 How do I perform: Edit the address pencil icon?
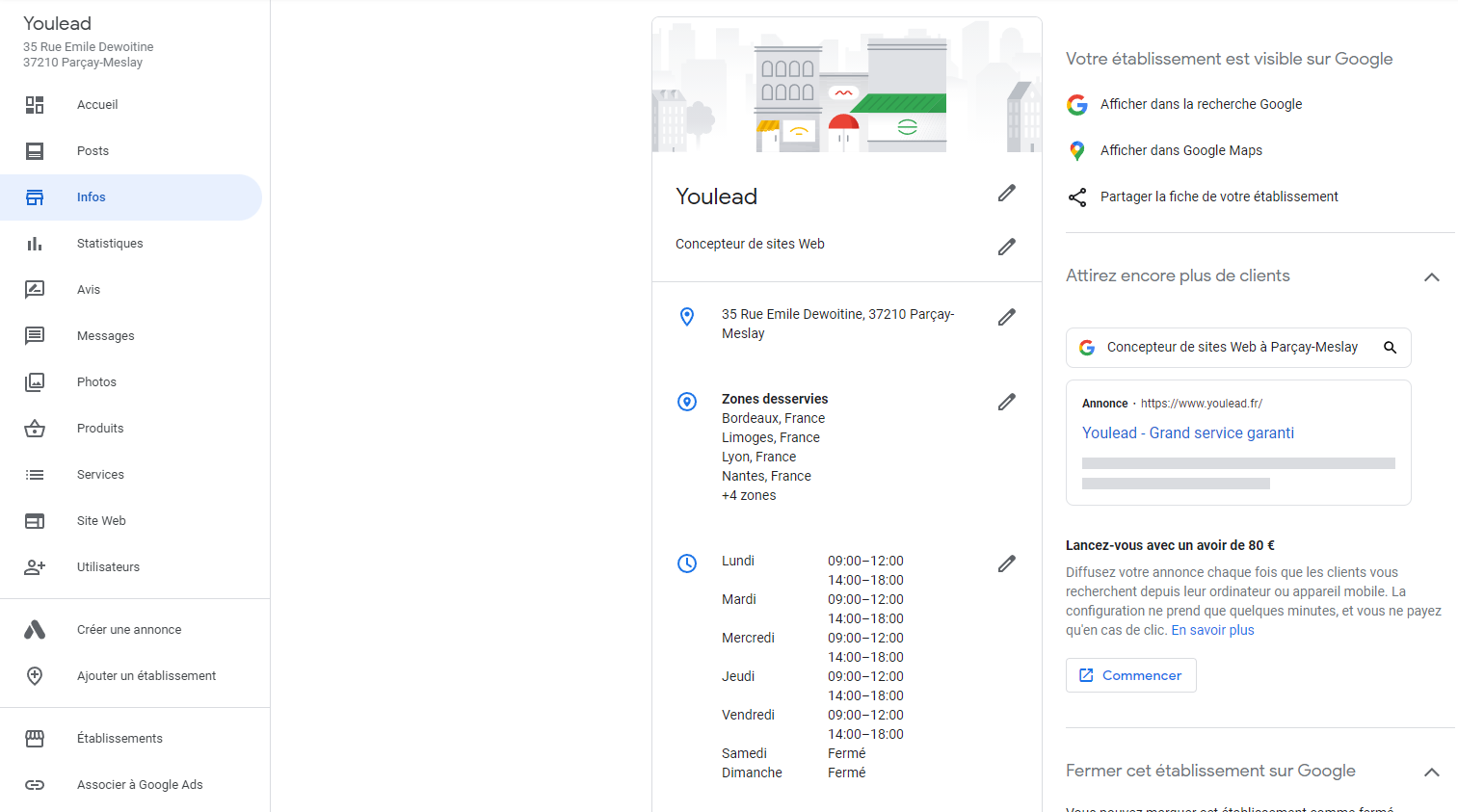click(x=1007, y=318)
